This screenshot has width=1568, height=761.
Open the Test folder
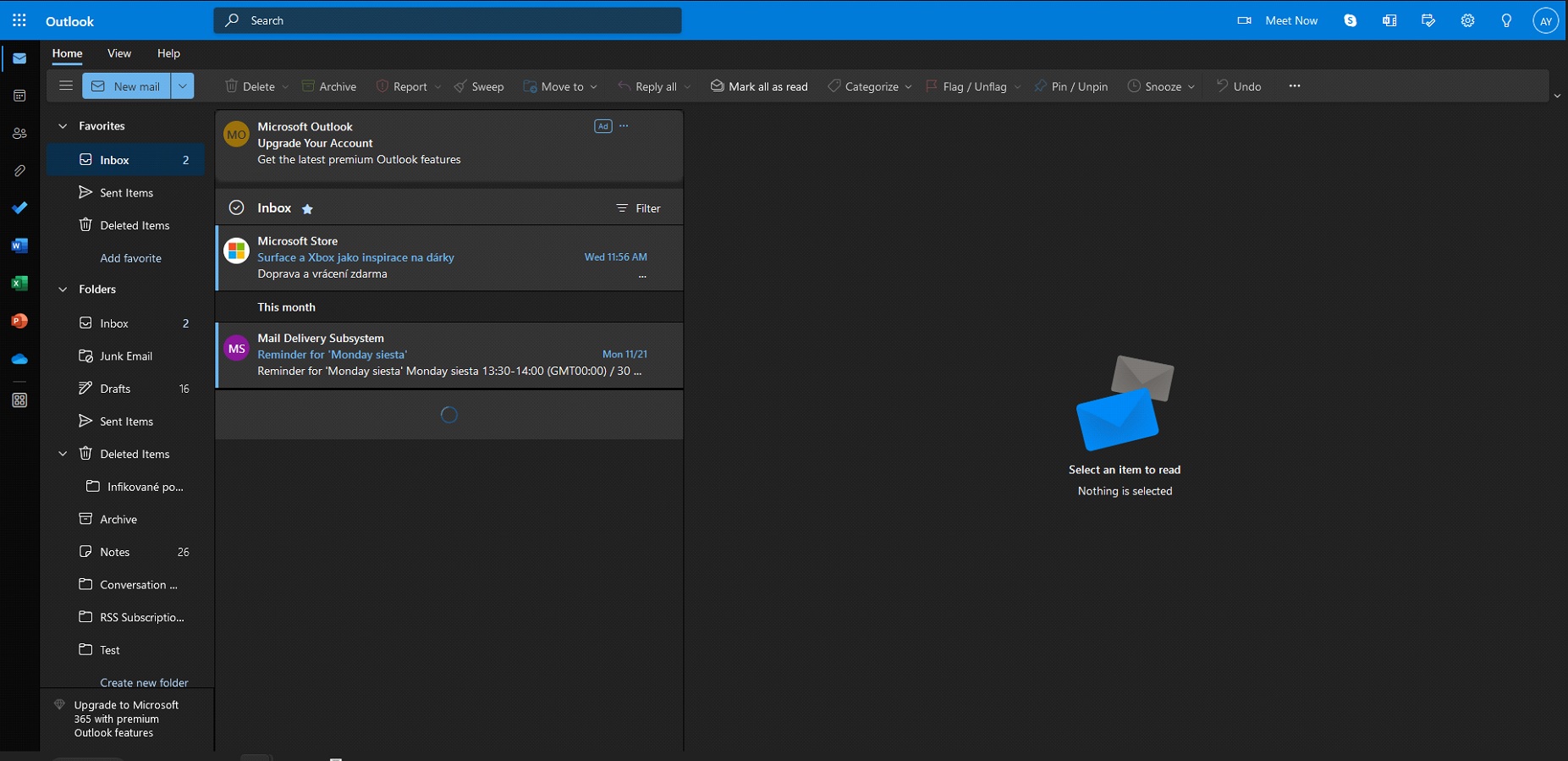(x=126, y=650)
